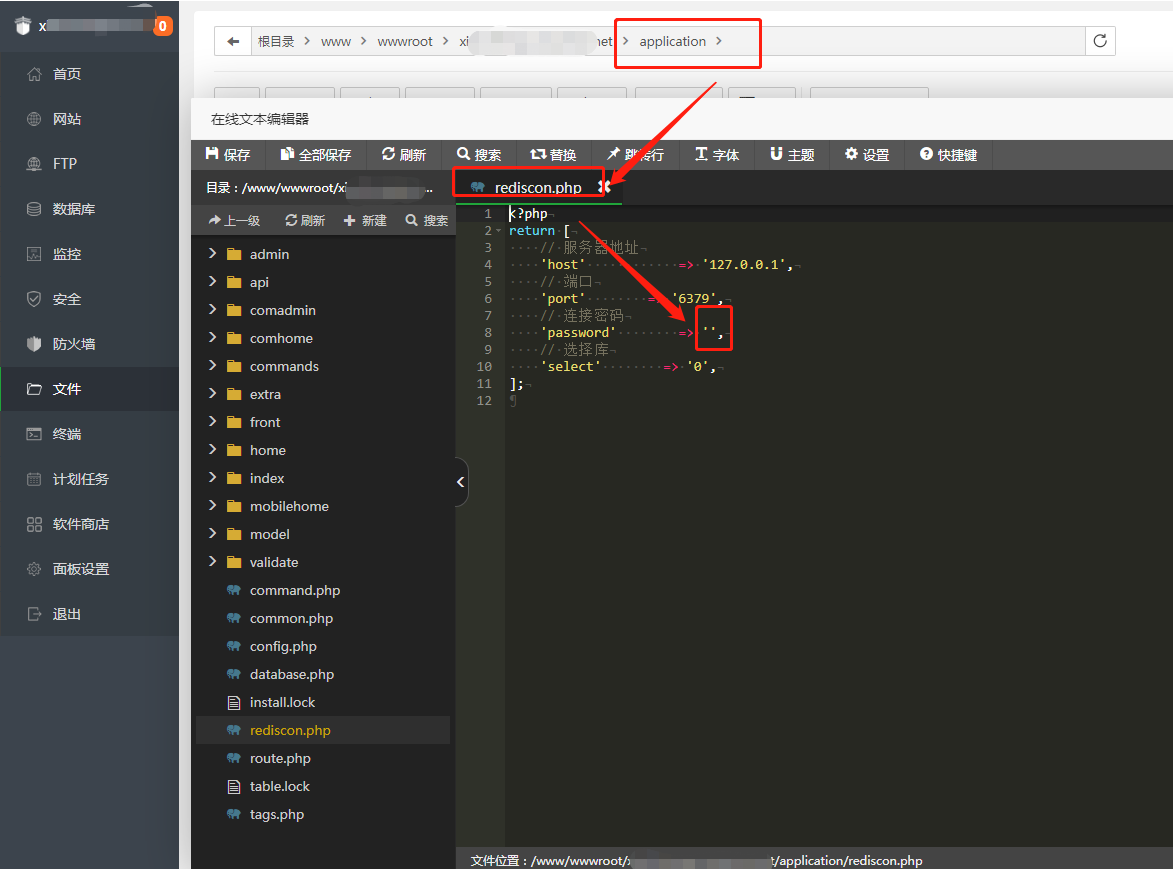Open table.lock in the file tree
The height and width of the screenshot is (869, 1173).
click(x=279, y=787)
